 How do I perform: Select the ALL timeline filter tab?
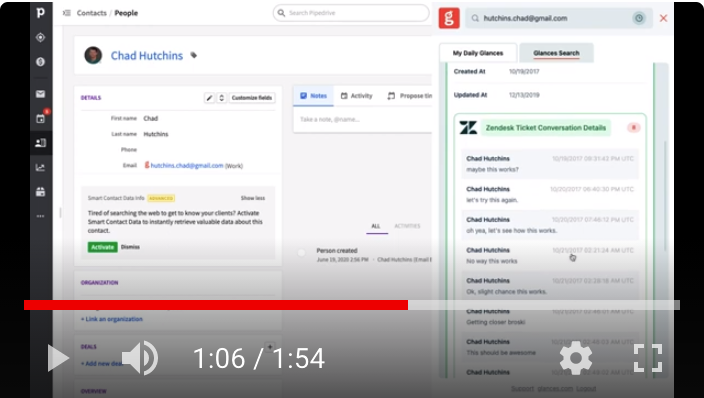click(376, 226)
